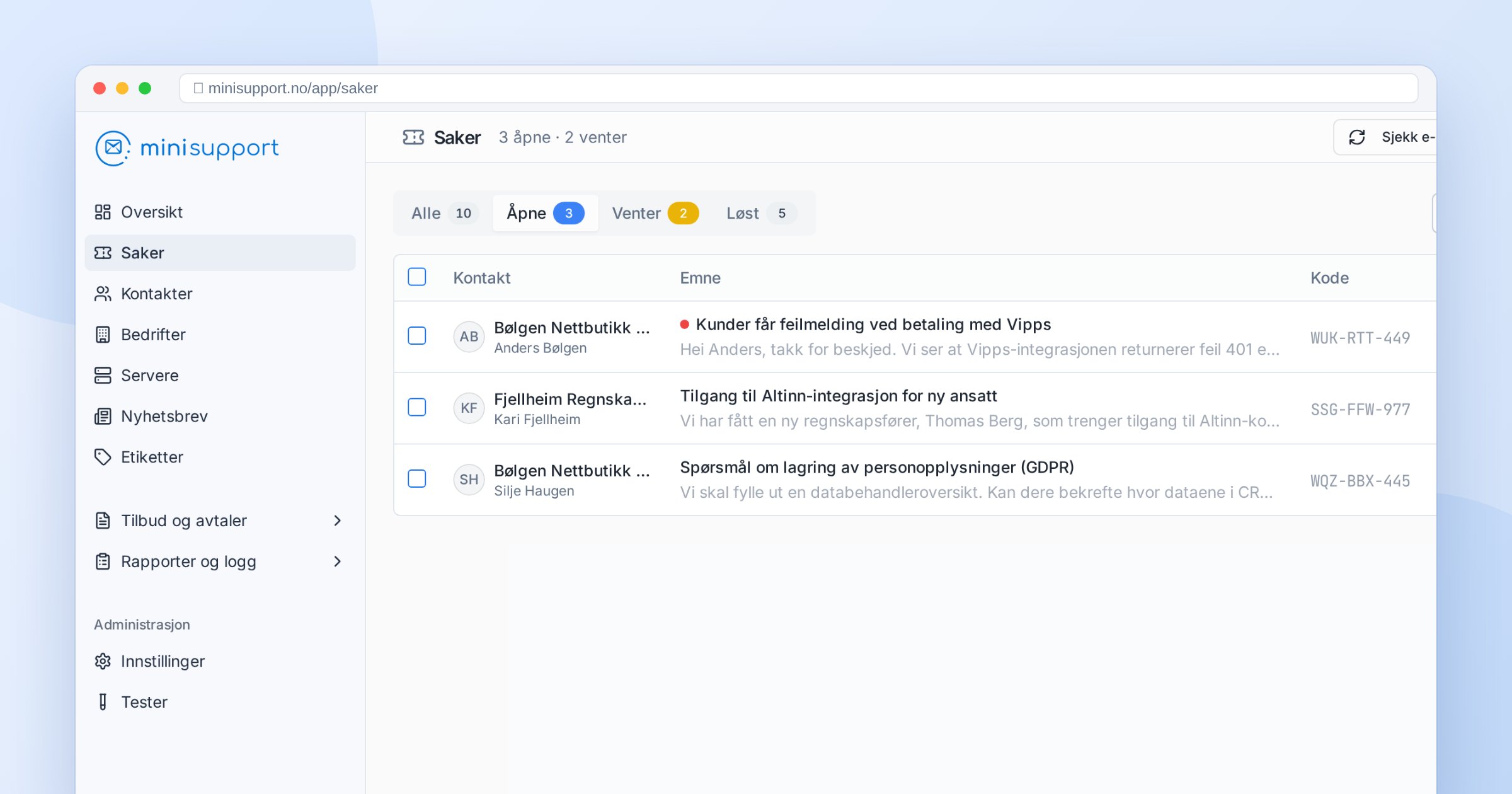Open Etiketter in the sidebar
The height and width of the screenshot is (794, 1512).
(x=220, y=457)
